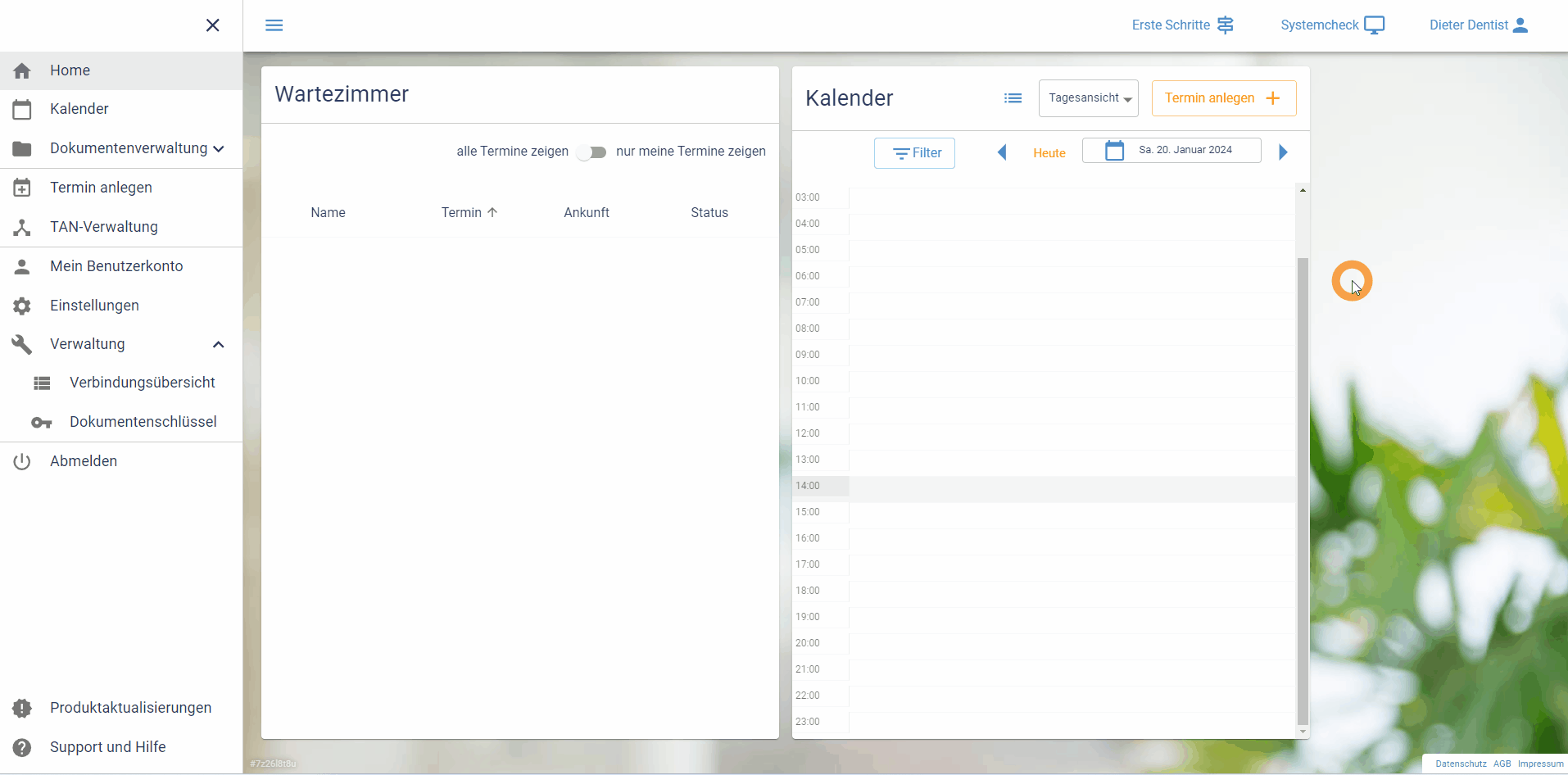The width and height of the screenshot is (1568, 775).
Task: Go to previous day arrow
Action: pos(1001,152)
